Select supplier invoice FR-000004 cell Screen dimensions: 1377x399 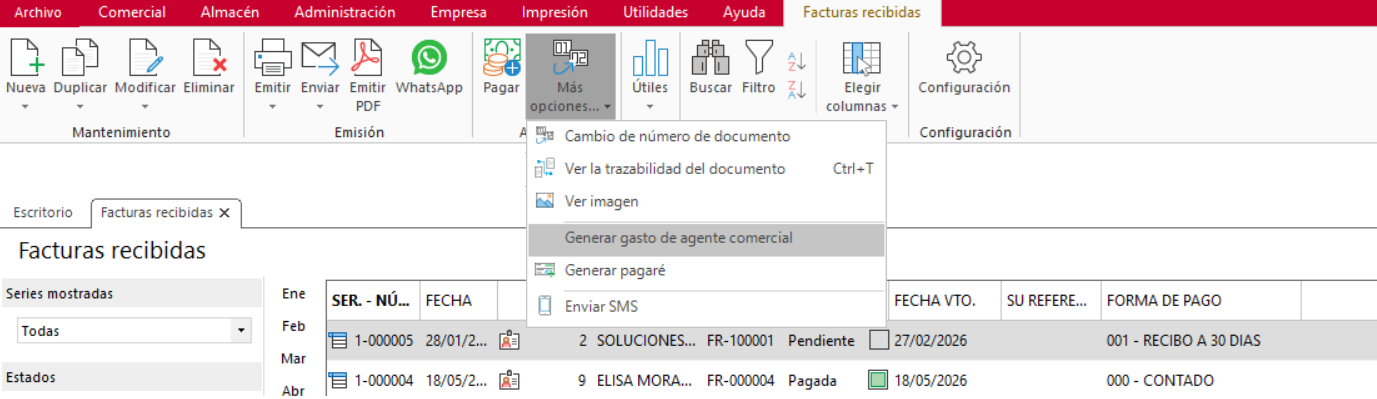[x=740, y=380]
